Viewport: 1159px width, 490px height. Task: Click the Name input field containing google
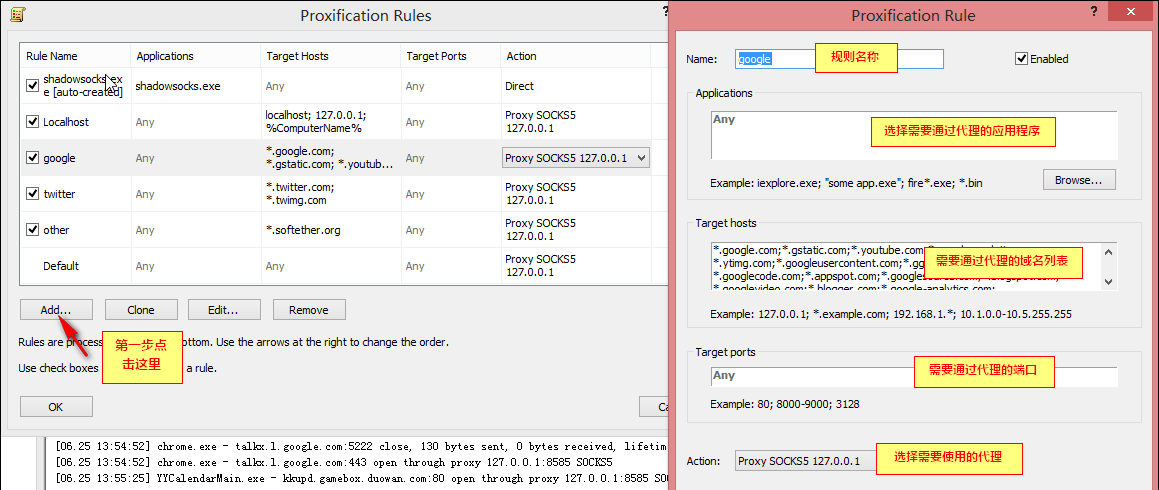pyautogui.click(x=840, y=59)
